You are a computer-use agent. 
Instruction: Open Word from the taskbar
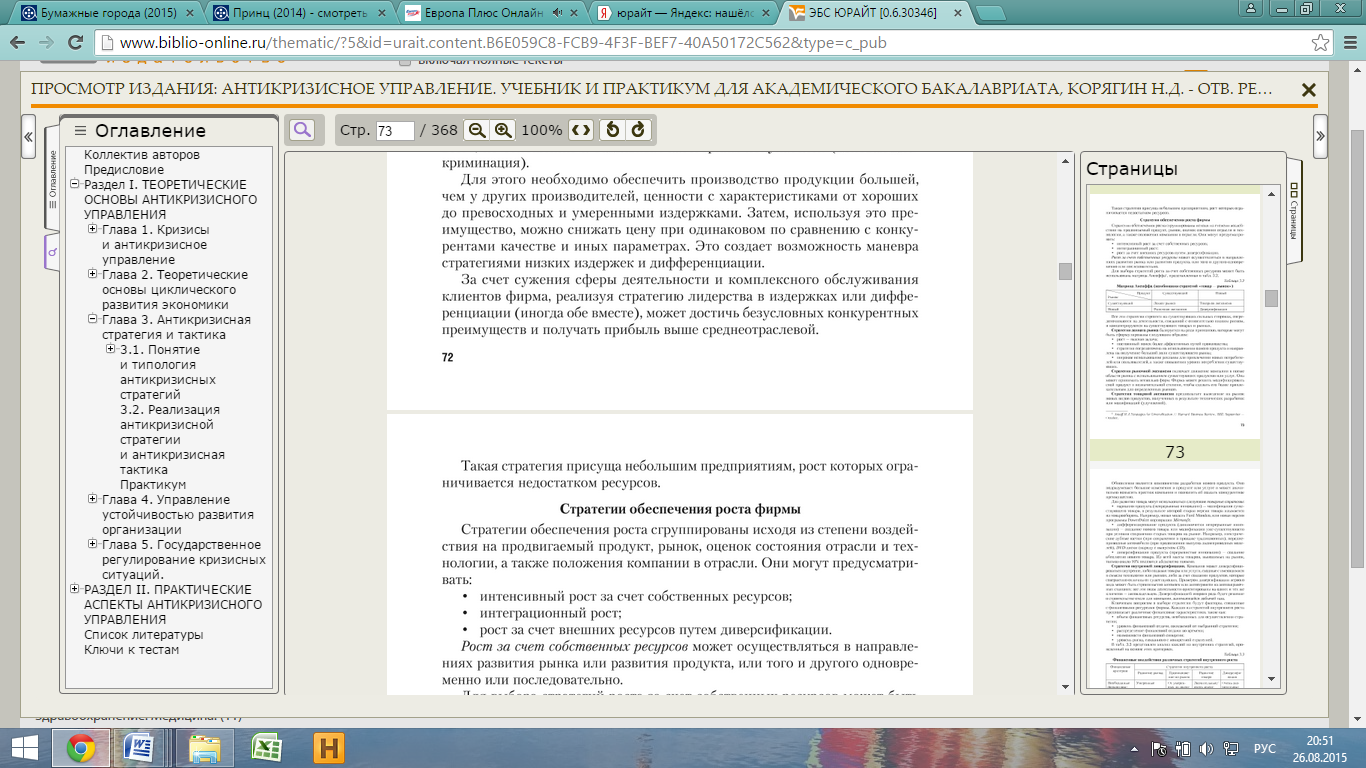pyautogui.click(x=138, y=748)
